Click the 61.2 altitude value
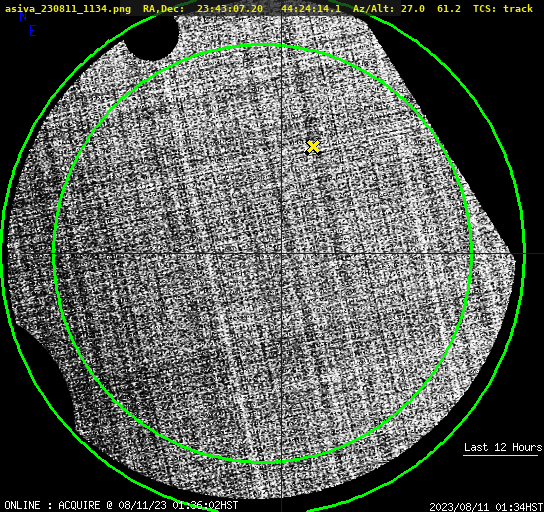544x512 pixels. click(x=449, y=9)
